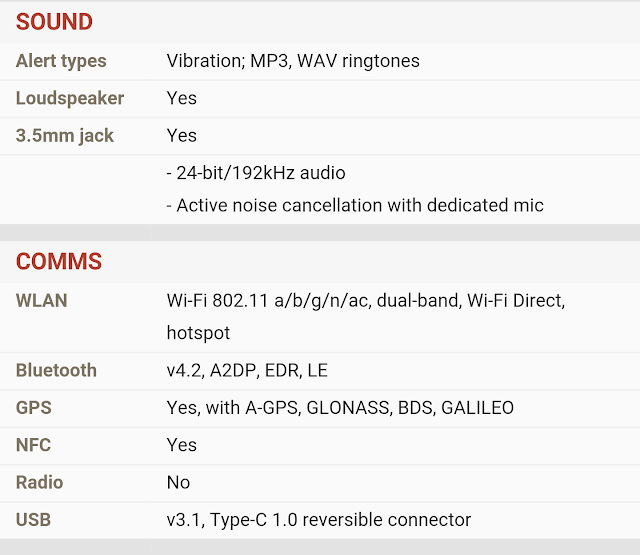Open the USB spec label
This screenshot has width=640, height=555.
click(33, 520)
